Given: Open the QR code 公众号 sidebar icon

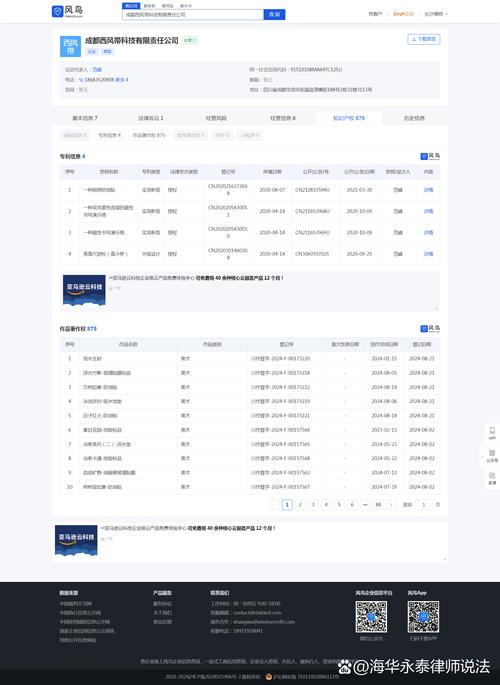Looking at the screenshot, I should tap(492, 456).
